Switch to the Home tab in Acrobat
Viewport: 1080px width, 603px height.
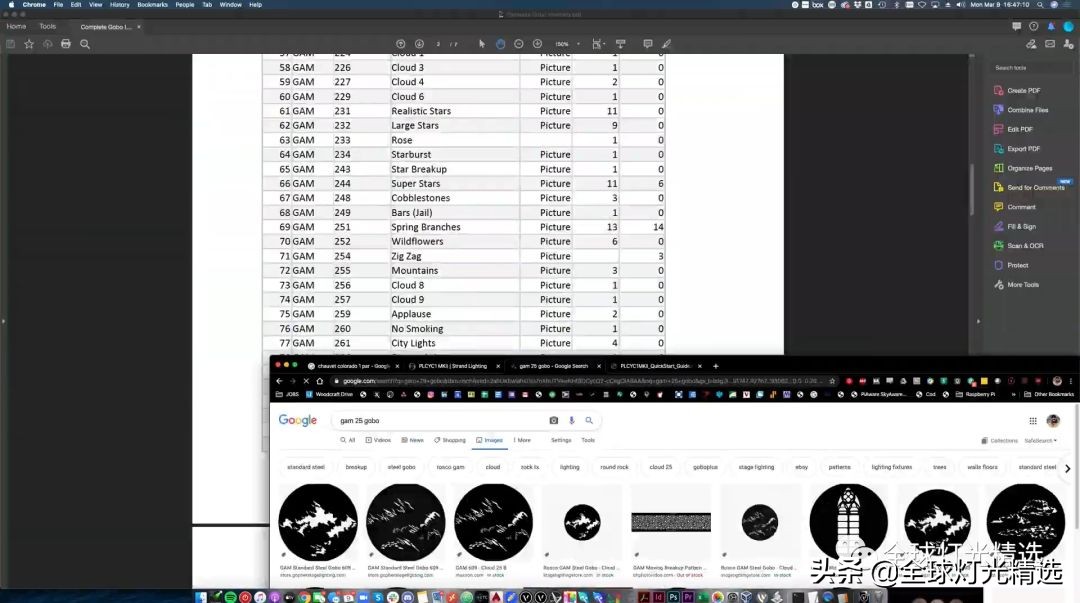(x=16, y=27)
